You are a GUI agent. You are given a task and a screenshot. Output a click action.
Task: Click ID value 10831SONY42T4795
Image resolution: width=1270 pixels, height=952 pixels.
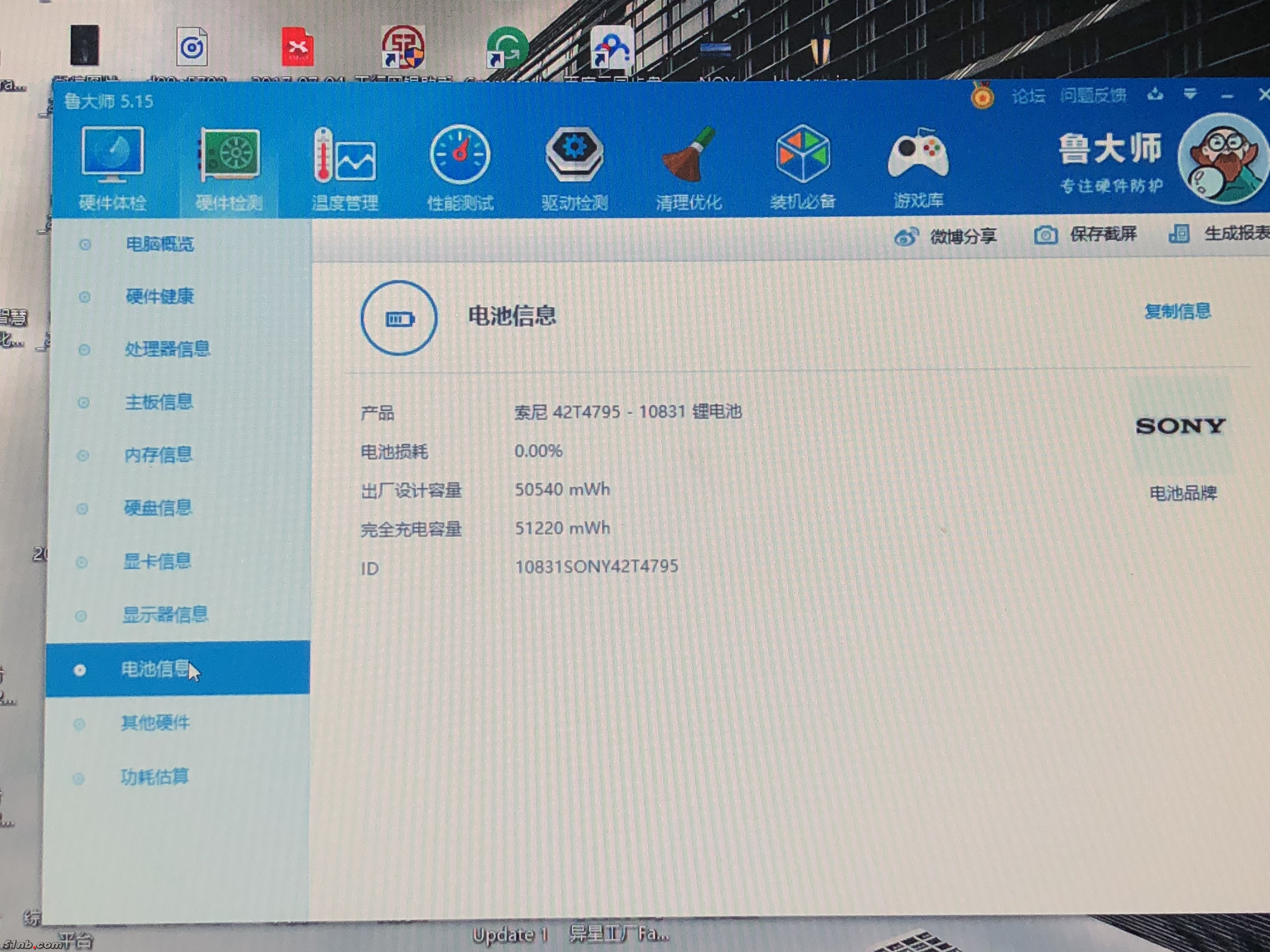coord(597,566)
